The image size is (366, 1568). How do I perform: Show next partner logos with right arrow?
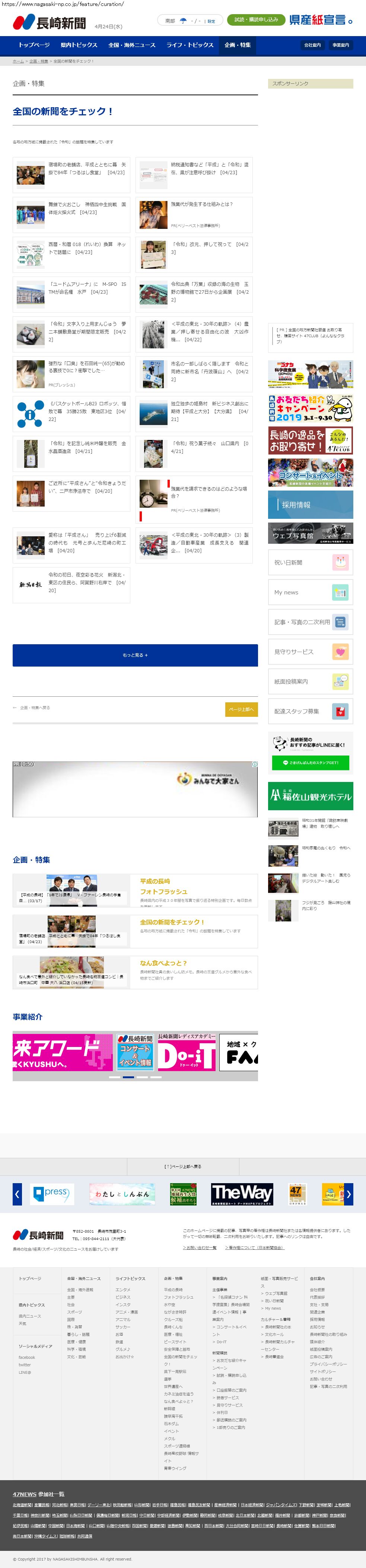click(x=349, y=1194)
